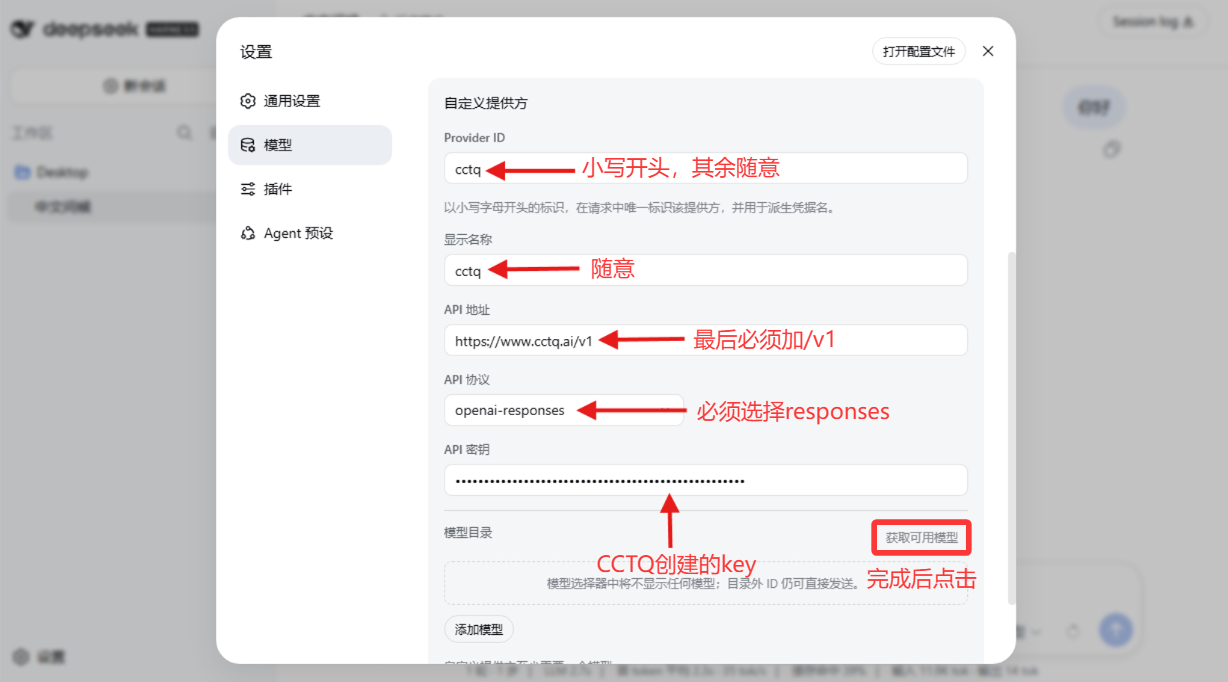This screenshot has height=682, width=1228.
Task: Click the 模型目录 label
Action: tap(468, 533)
